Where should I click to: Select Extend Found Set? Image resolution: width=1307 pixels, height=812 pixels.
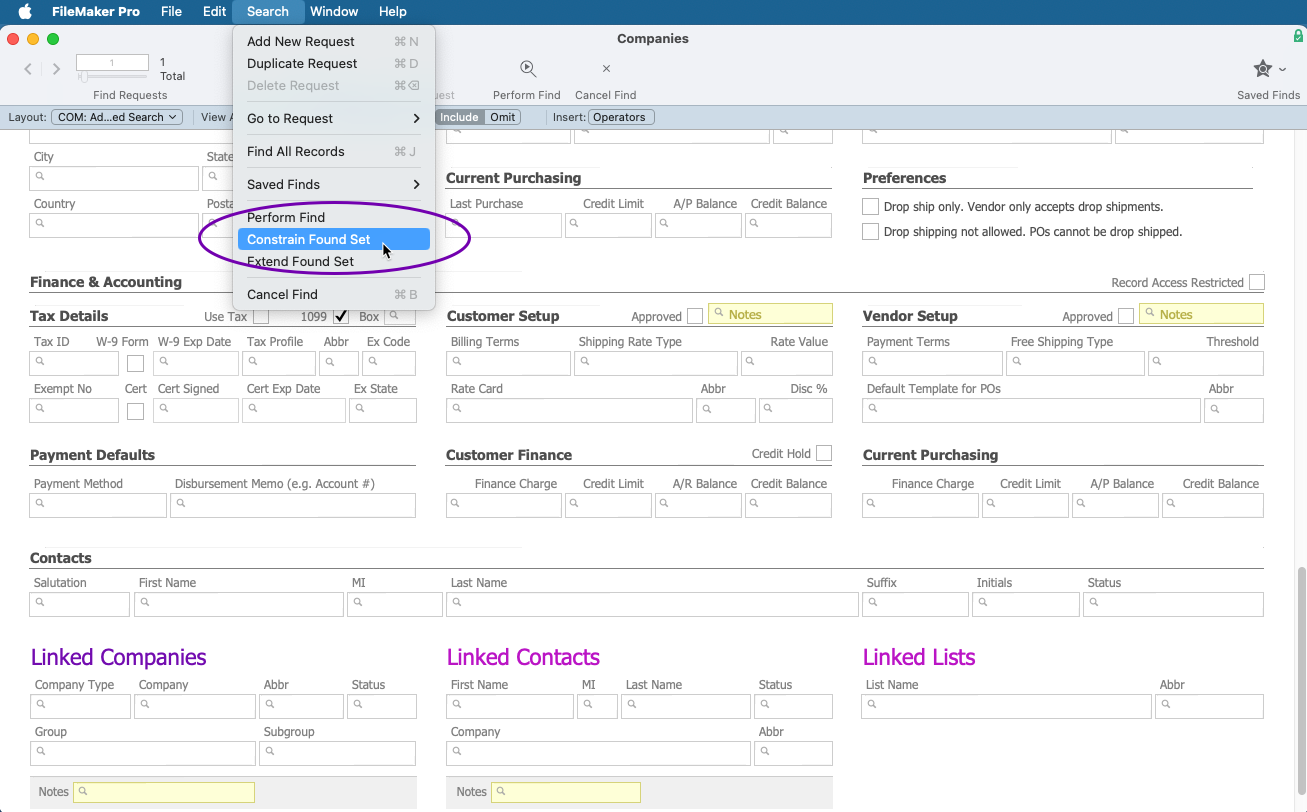(334, 261)
